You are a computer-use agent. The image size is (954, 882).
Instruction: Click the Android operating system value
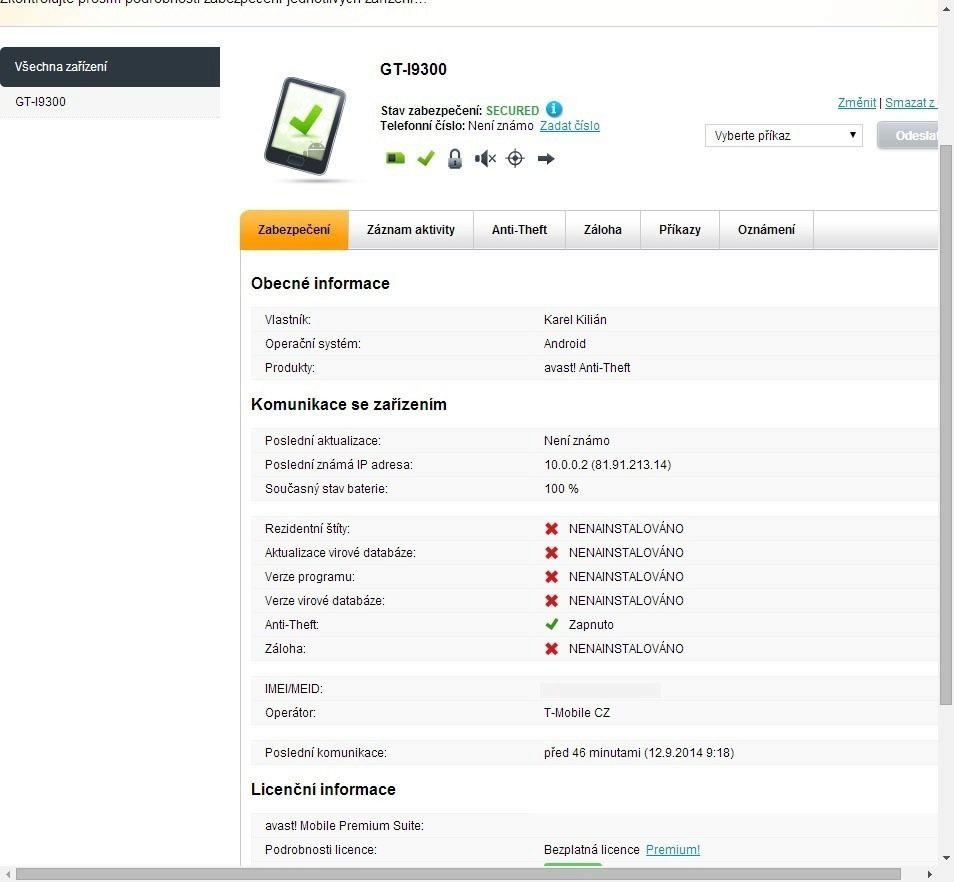(x=565, y=344)
